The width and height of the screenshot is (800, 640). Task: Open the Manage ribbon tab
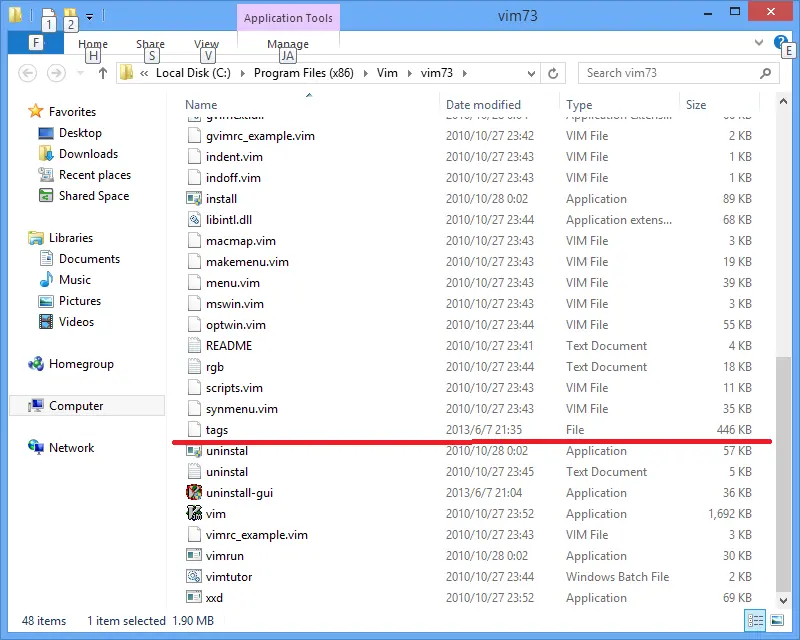click(288, 44)
